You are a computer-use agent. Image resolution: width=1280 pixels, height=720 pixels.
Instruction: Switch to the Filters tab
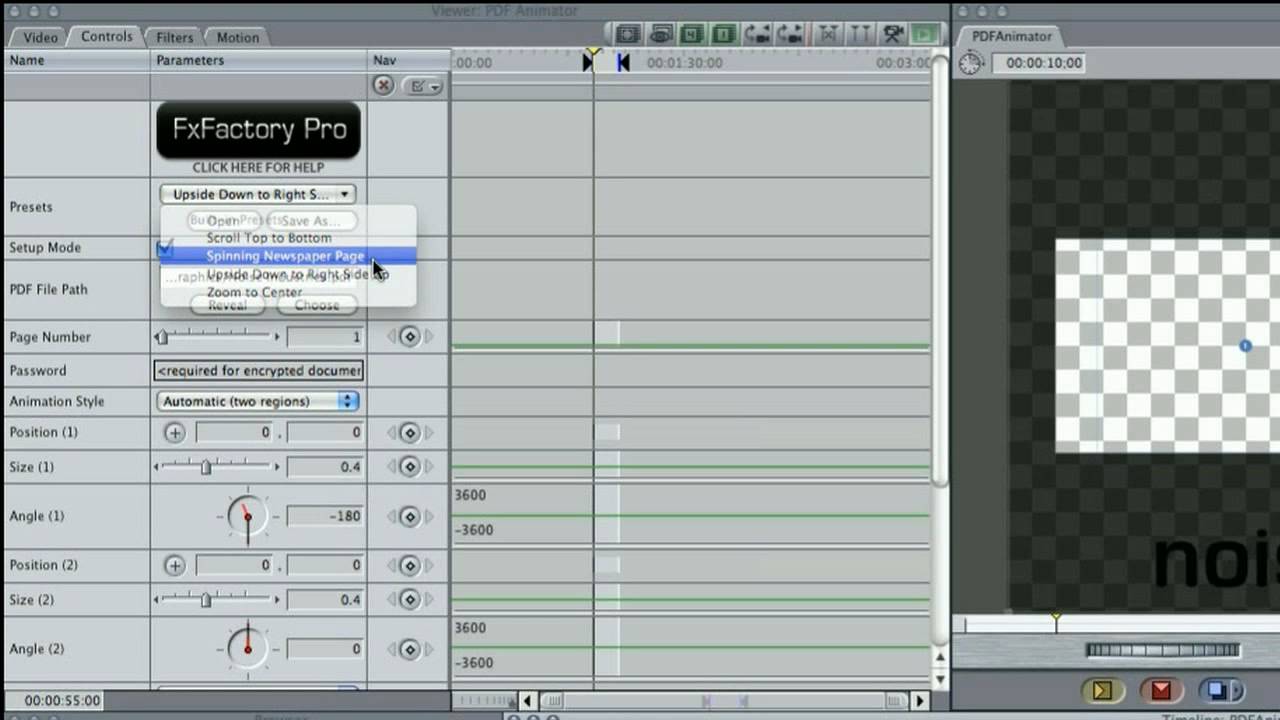(x=175, y=37)
